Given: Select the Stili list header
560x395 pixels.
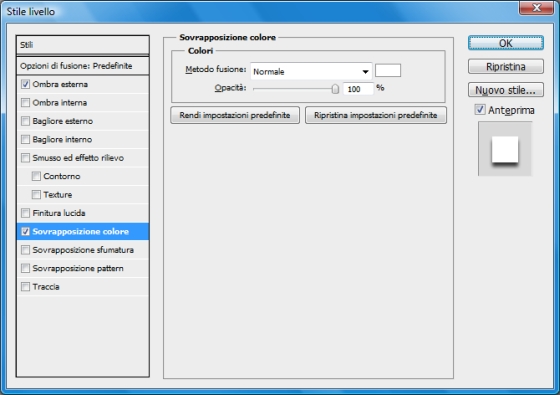Looking at the screenshot, I should (x=82, y=45).
